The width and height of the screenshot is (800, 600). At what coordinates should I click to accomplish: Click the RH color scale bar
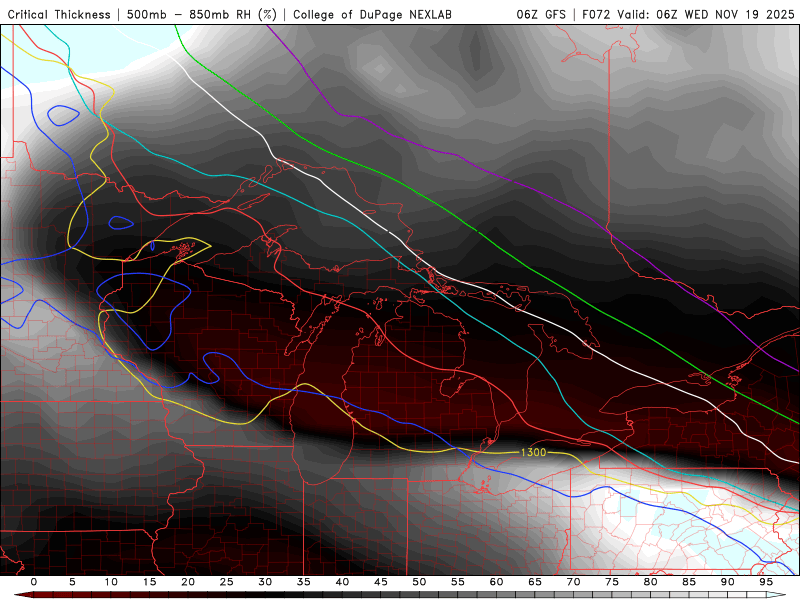coord(400,595)
